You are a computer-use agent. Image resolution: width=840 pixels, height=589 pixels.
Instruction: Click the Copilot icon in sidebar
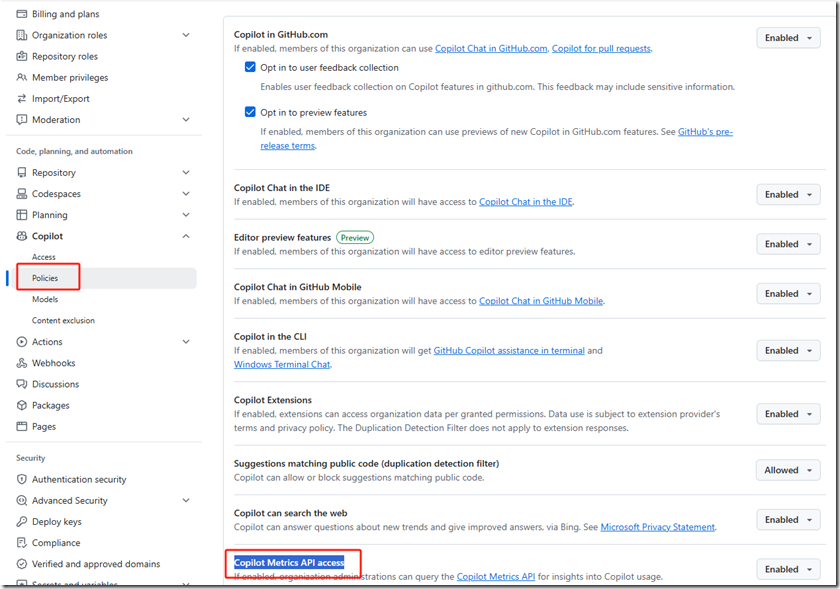tap(21, 236)
